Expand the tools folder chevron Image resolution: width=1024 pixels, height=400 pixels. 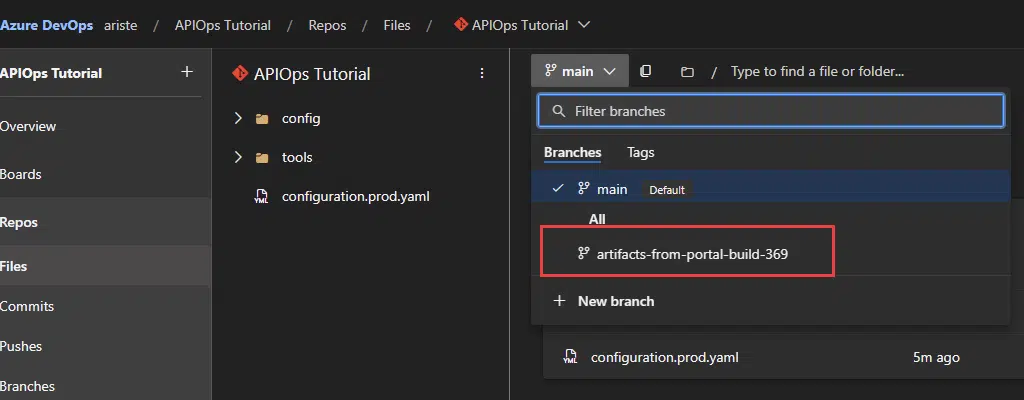click(238, 157)
